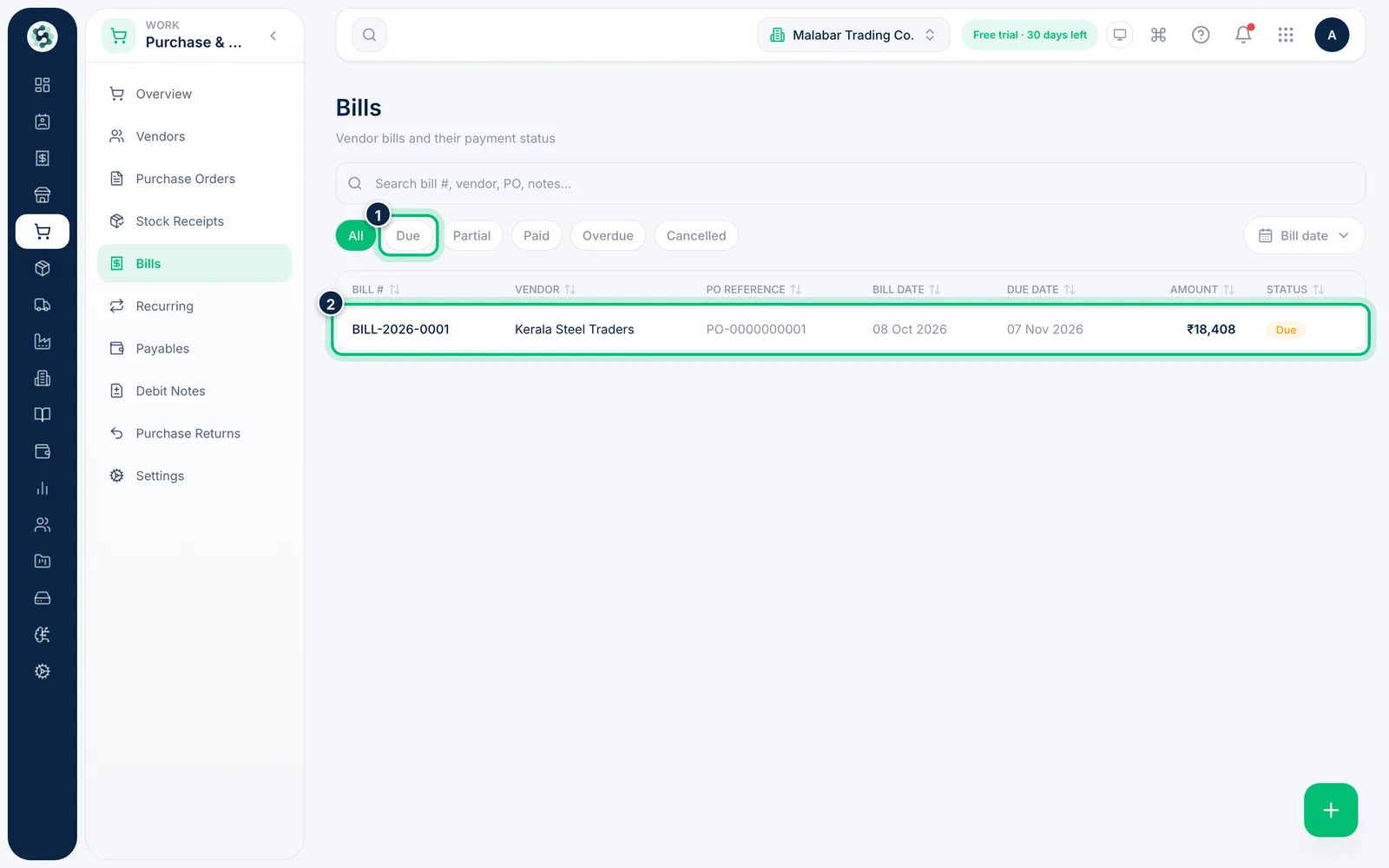Click the green plus button to add a bill
The image size is (1389, 868).
1331,810
